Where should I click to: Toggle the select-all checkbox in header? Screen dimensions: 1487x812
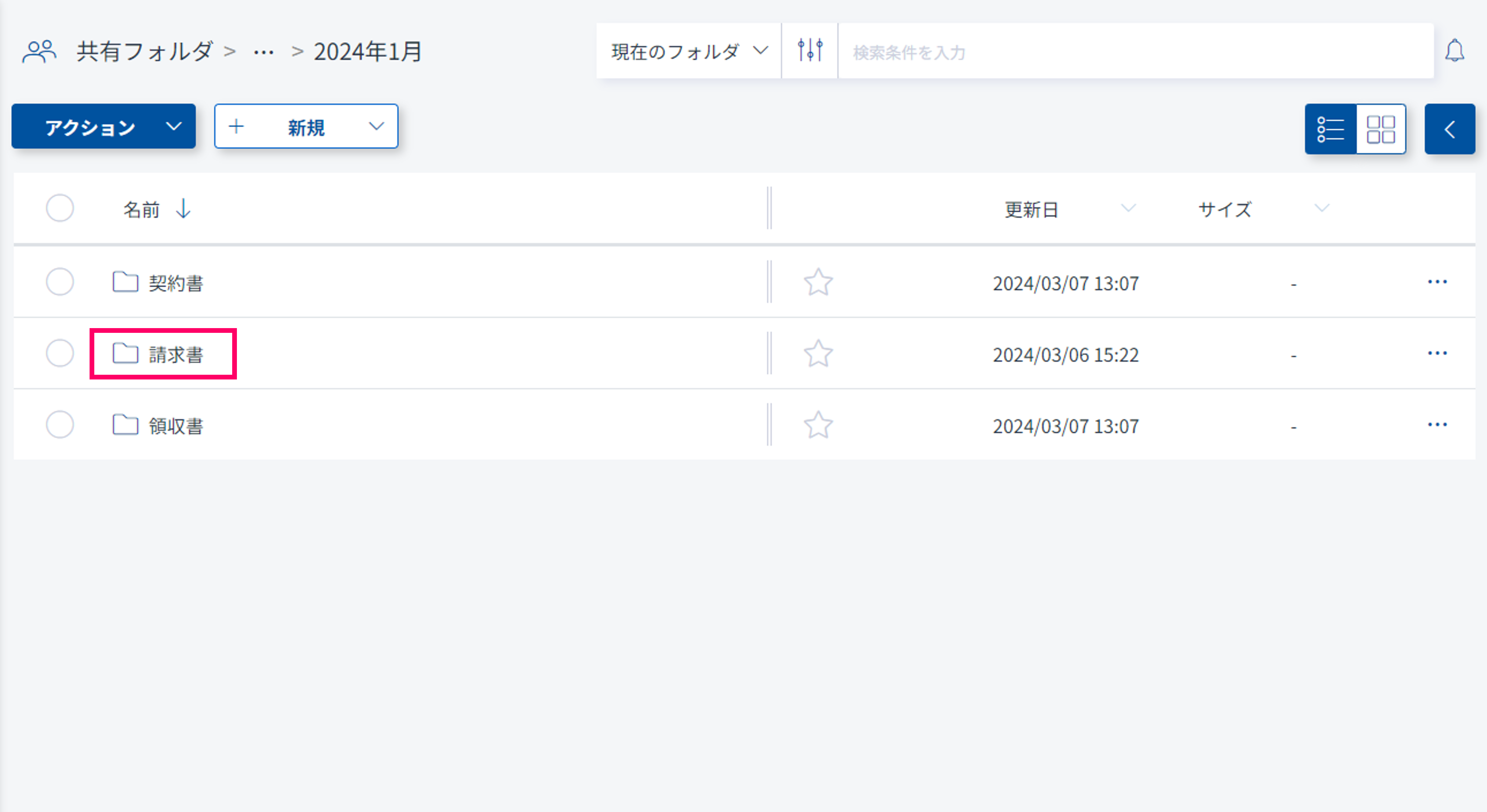point(60,208)
